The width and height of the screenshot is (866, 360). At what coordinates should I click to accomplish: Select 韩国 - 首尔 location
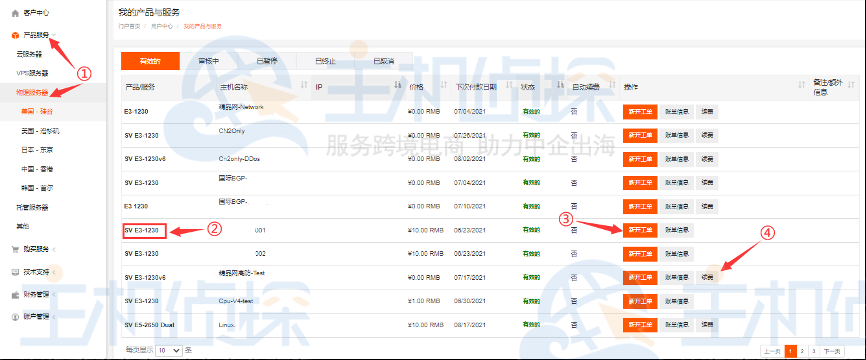pyautogui.click(x=37, y=188)
